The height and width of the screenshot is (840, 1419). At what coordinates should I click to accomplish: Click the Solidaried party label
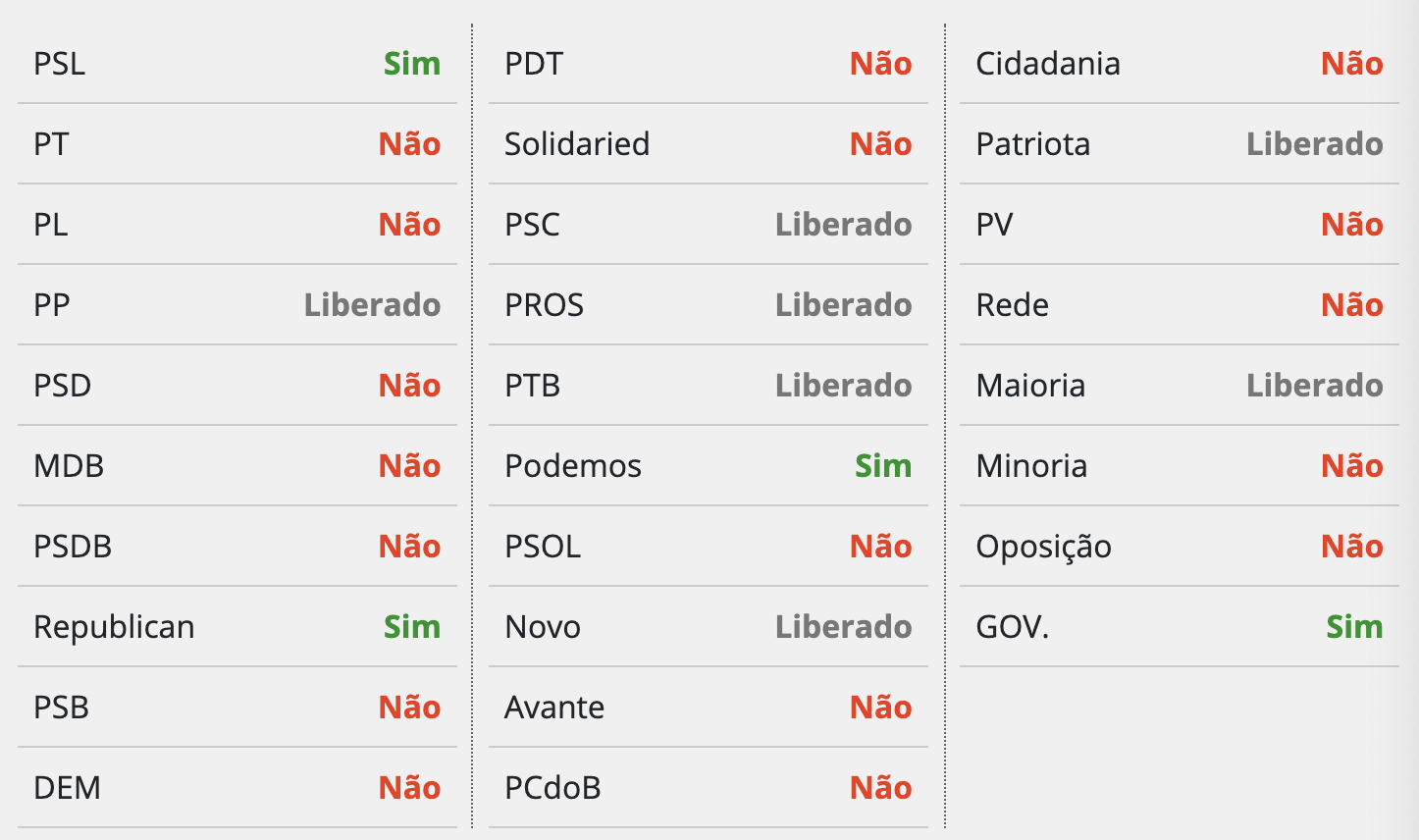577,144
